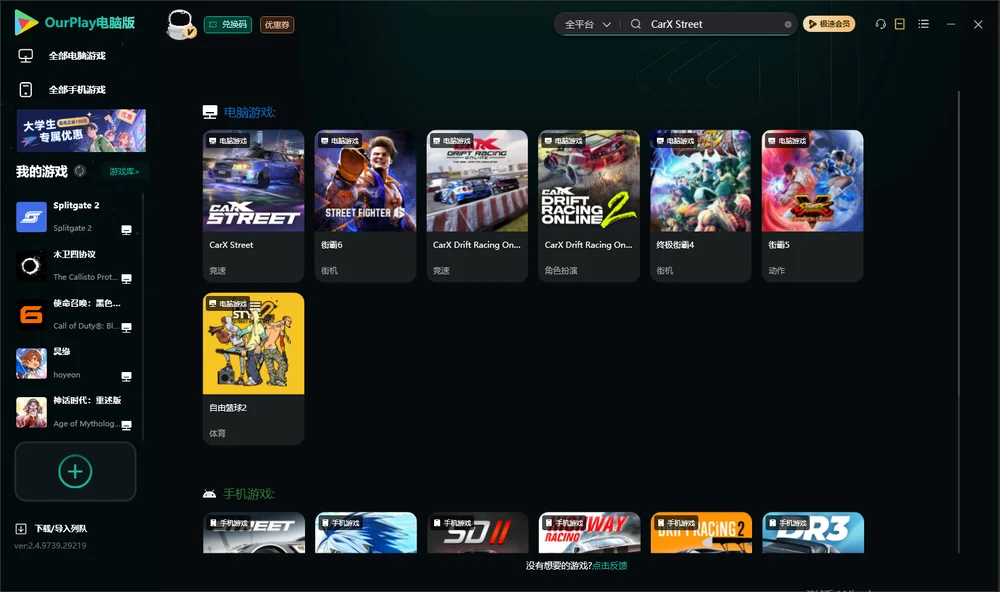Open the 自由篮球2 game card

tap(253, 369)
